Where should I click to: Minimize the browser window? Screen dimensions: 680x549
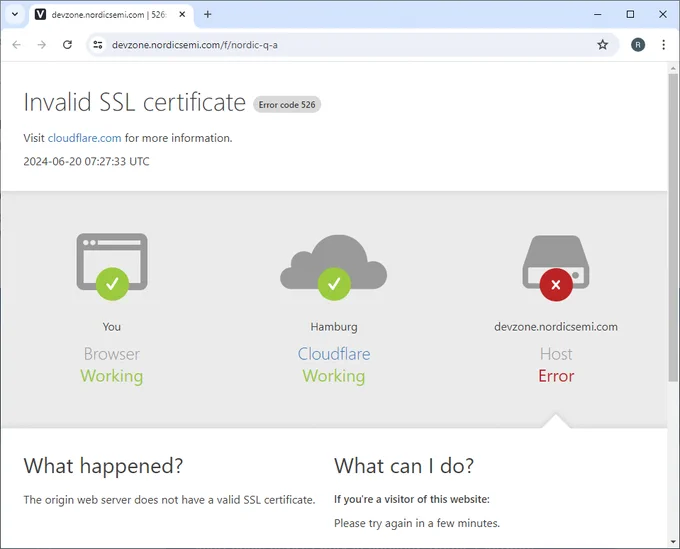[x=598, y=14]
